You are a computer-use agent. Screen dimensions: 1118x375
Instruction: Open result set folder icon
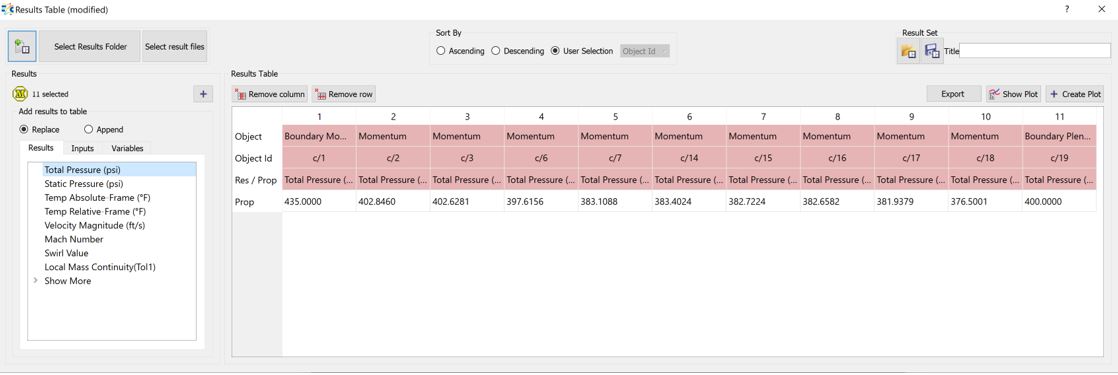pyautogui.click(x=908, y=51)
